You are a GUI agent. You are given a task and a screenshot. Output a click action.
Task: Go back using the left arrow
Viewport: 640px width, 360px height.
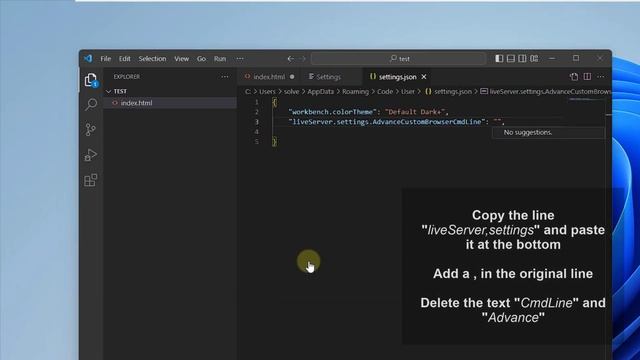[290, 59]
